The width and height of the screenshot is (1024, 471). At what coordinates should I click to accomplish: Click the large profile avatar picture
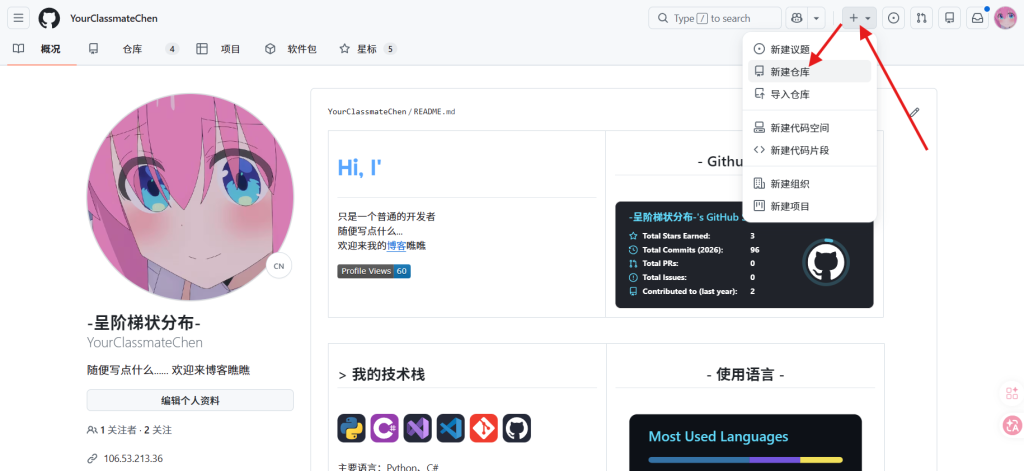tap(190, 197)
